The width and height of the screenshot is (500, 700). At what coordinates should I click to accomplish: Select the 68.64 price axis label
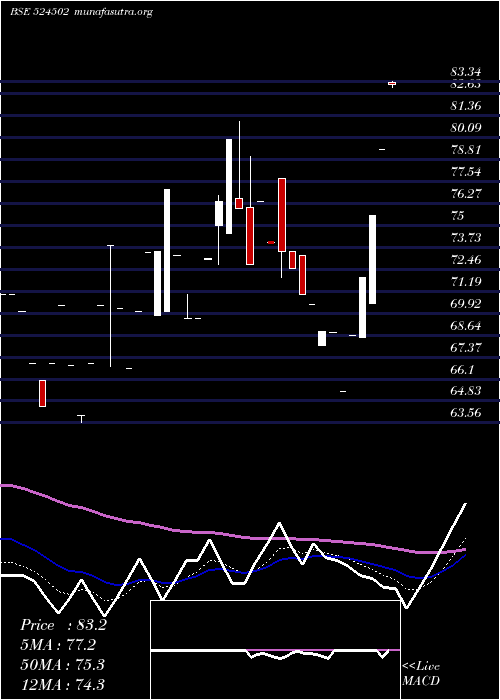click(x=466, y=325)
